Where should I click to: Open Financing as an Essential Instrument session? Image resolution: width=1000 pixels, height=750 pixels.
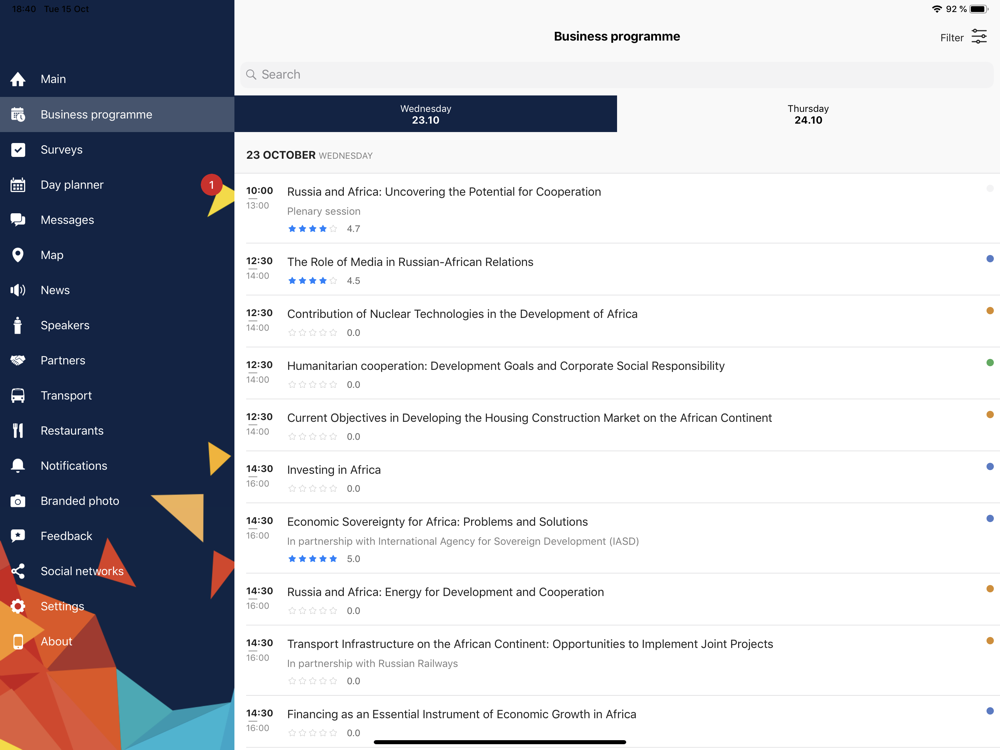617,722
